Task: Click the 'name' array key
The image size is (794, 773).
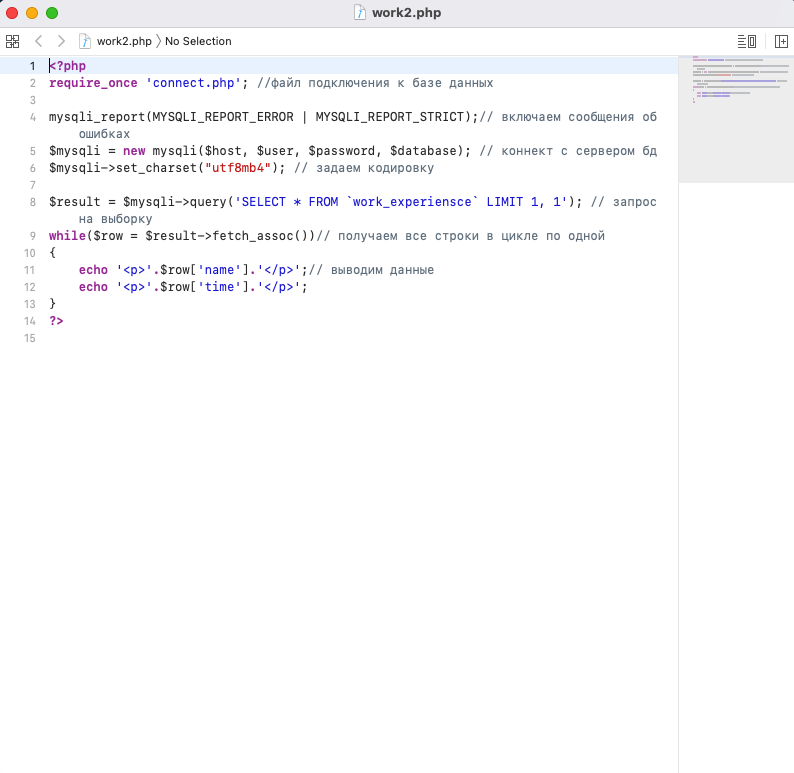Action: [219, 270]
